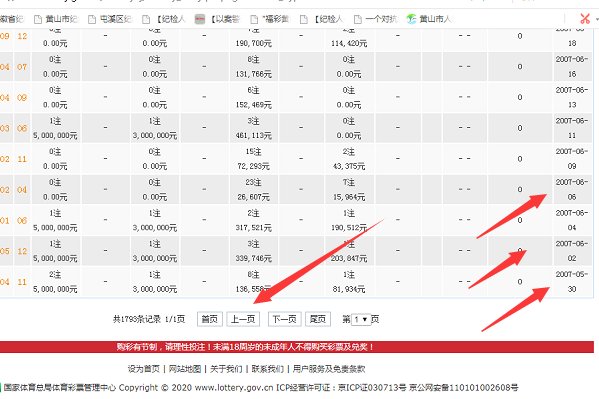599x399 pixels.
Task: Select the 461,113元 prize cell
Action: pos(254,136)
